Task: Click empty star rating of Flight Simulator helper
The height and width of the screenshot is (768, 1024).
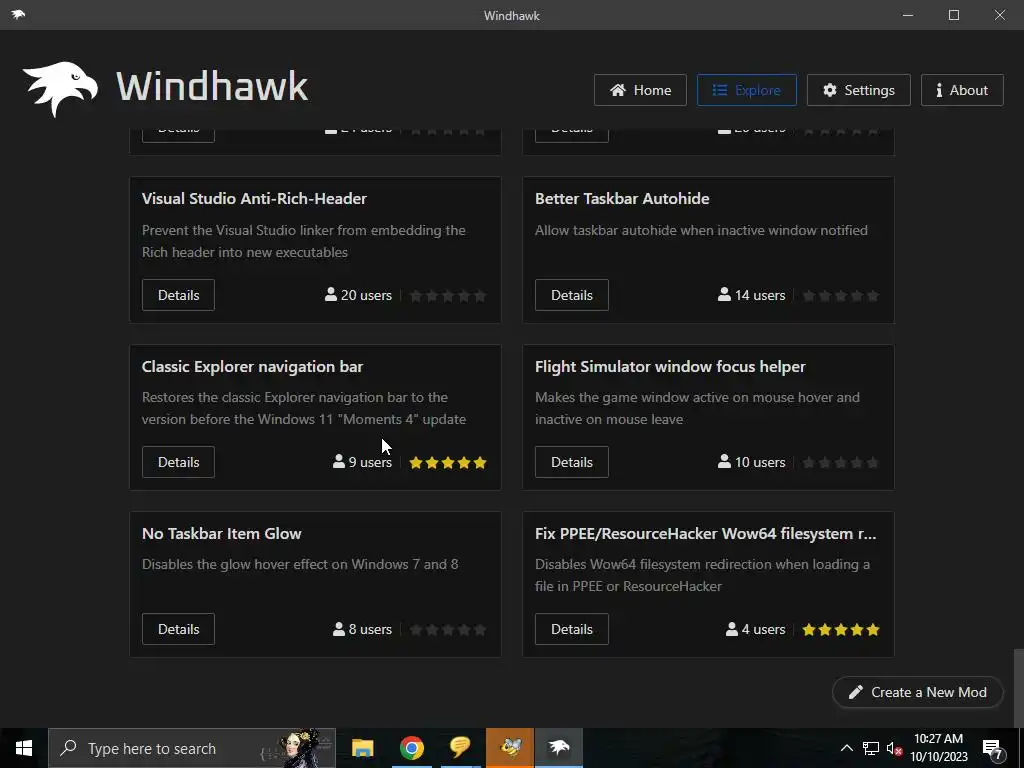Action: coord(841,463)
